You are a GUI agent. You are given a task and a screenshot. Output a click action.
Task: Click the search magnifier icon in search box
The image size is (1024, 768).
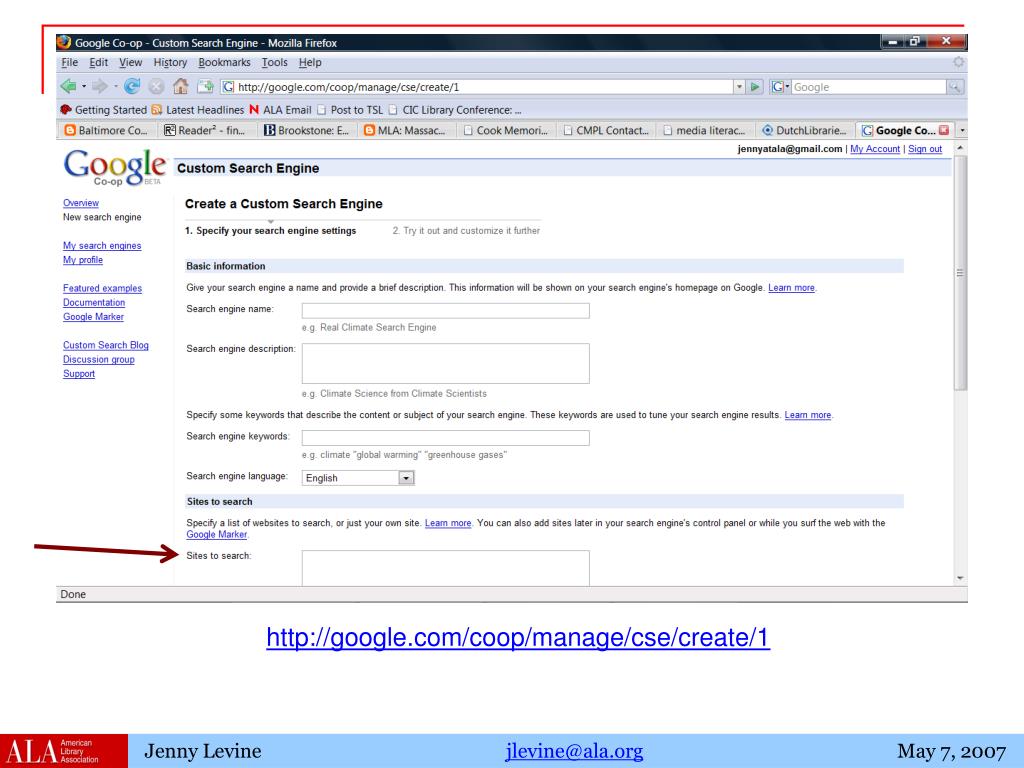click(955, 87)
